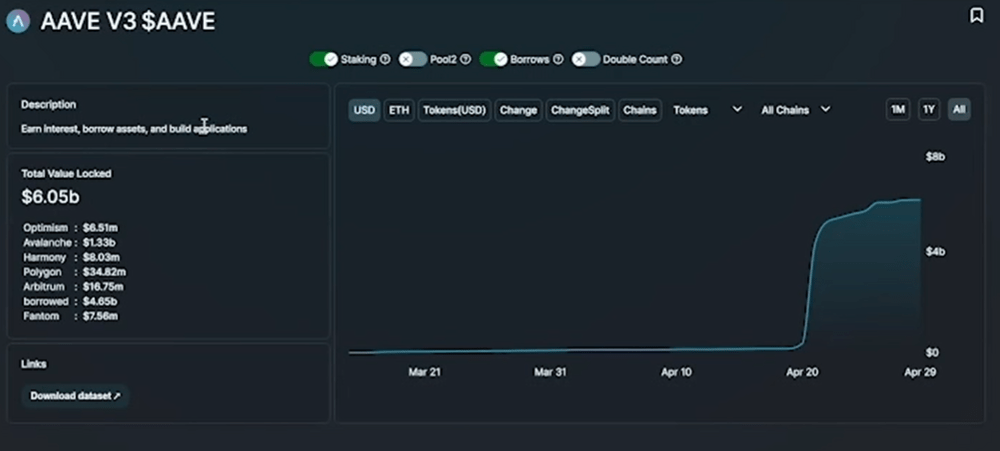The image size is (1000, 451).
Task: Expand the Tokens dropdown
Action: pyautogui.click(x=708, y=110)
